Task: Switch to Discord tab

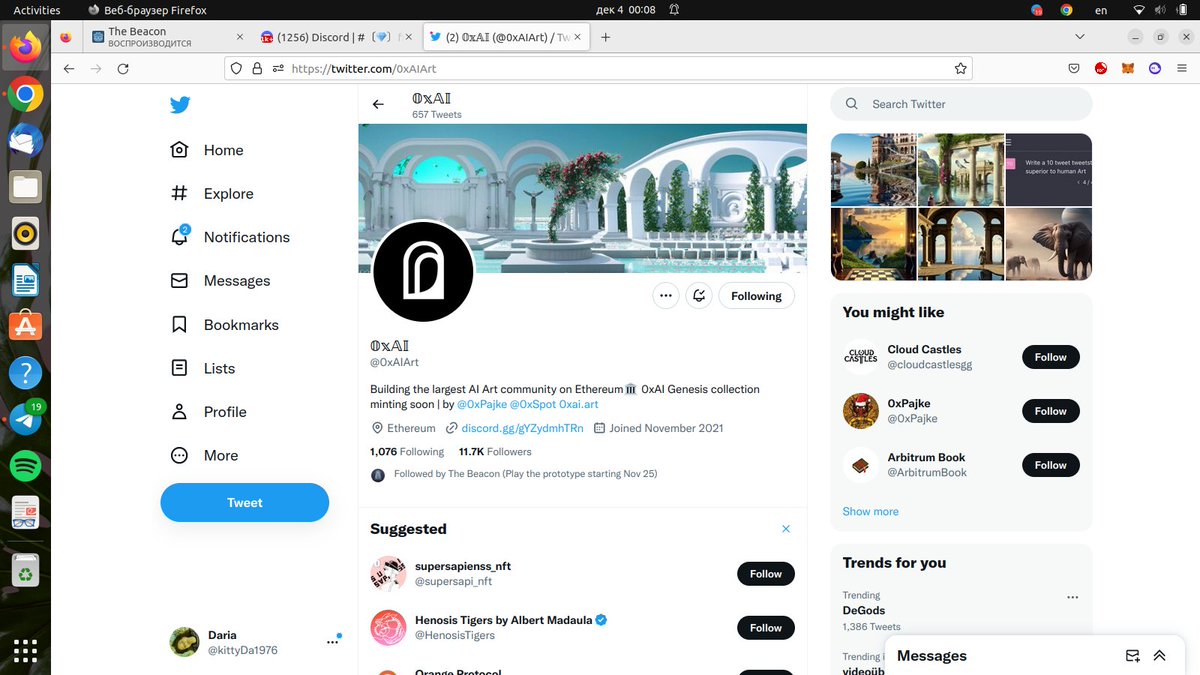Action: click(x=335, y=37)
